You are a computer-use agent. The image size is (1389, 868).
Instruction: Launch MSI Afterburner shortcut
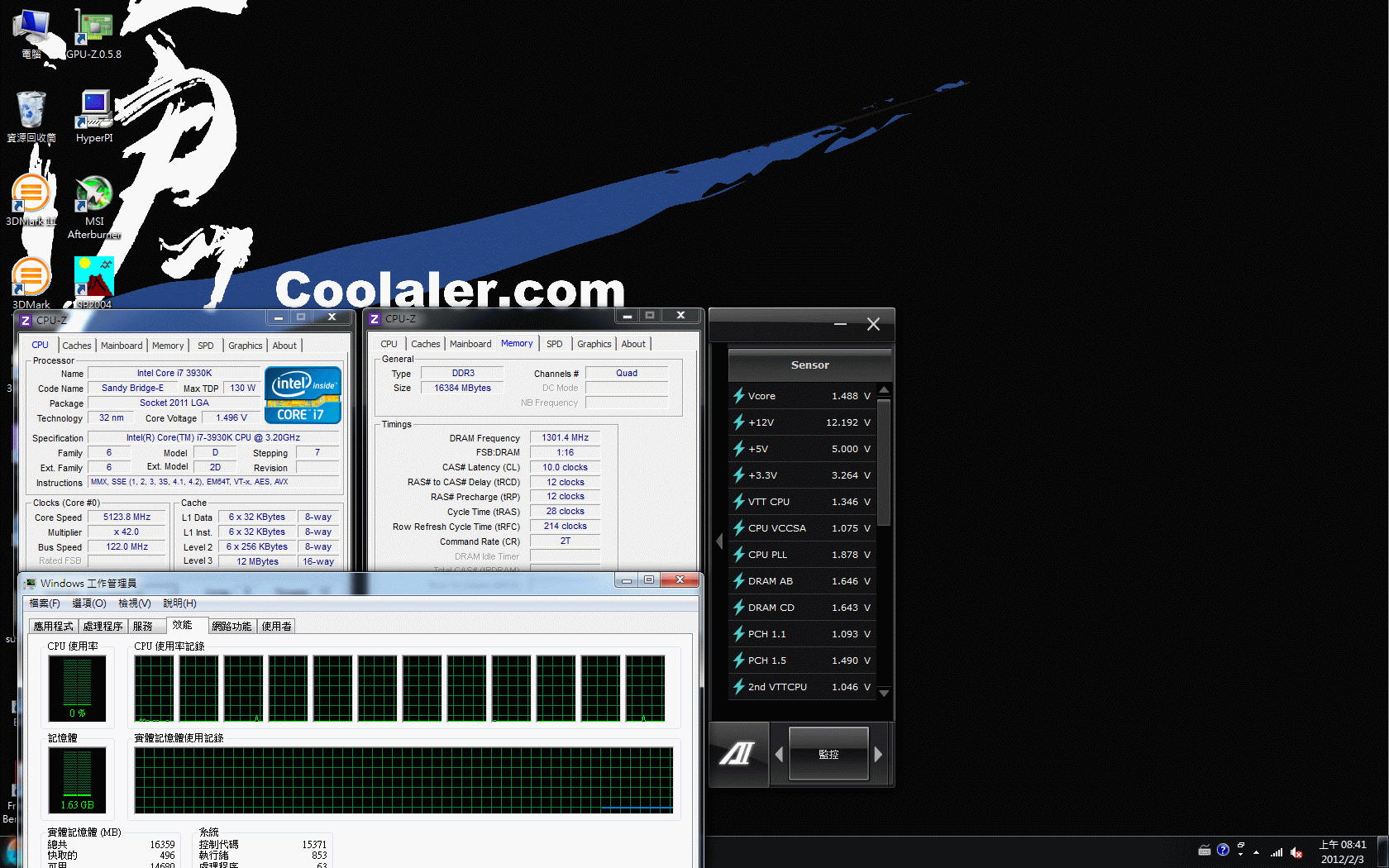coord(94,207)
